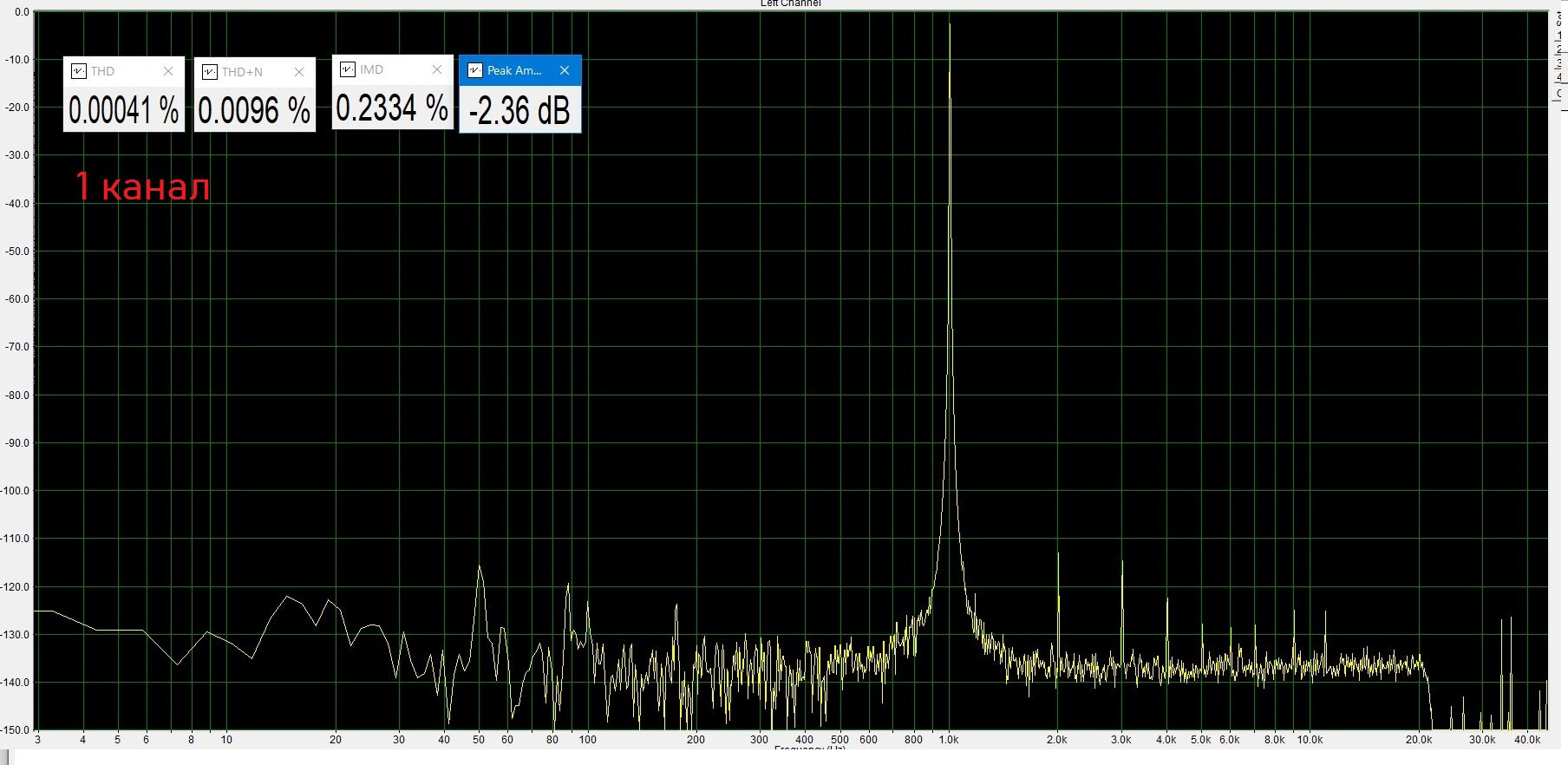Click the 10.0k frequency axis label

click(x=1310, y=740)
